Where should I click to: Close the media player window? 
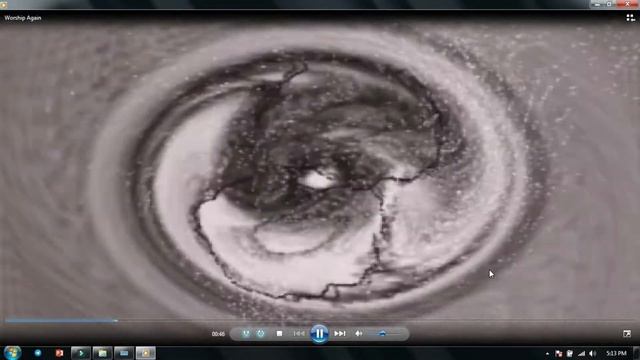[x=627, y=4]
